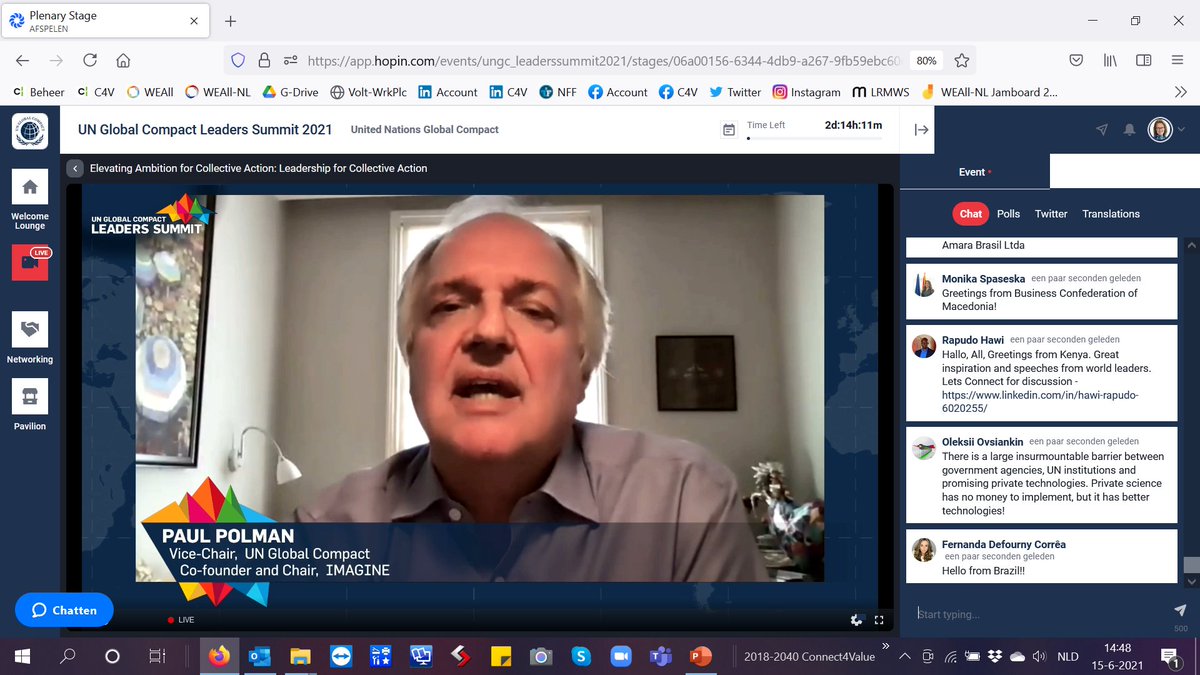Image resolution: width=1200 pixels, height=675 pixels.
Task: Toggle the Firefox sidebar
Action: click(x=1143, y=60)
